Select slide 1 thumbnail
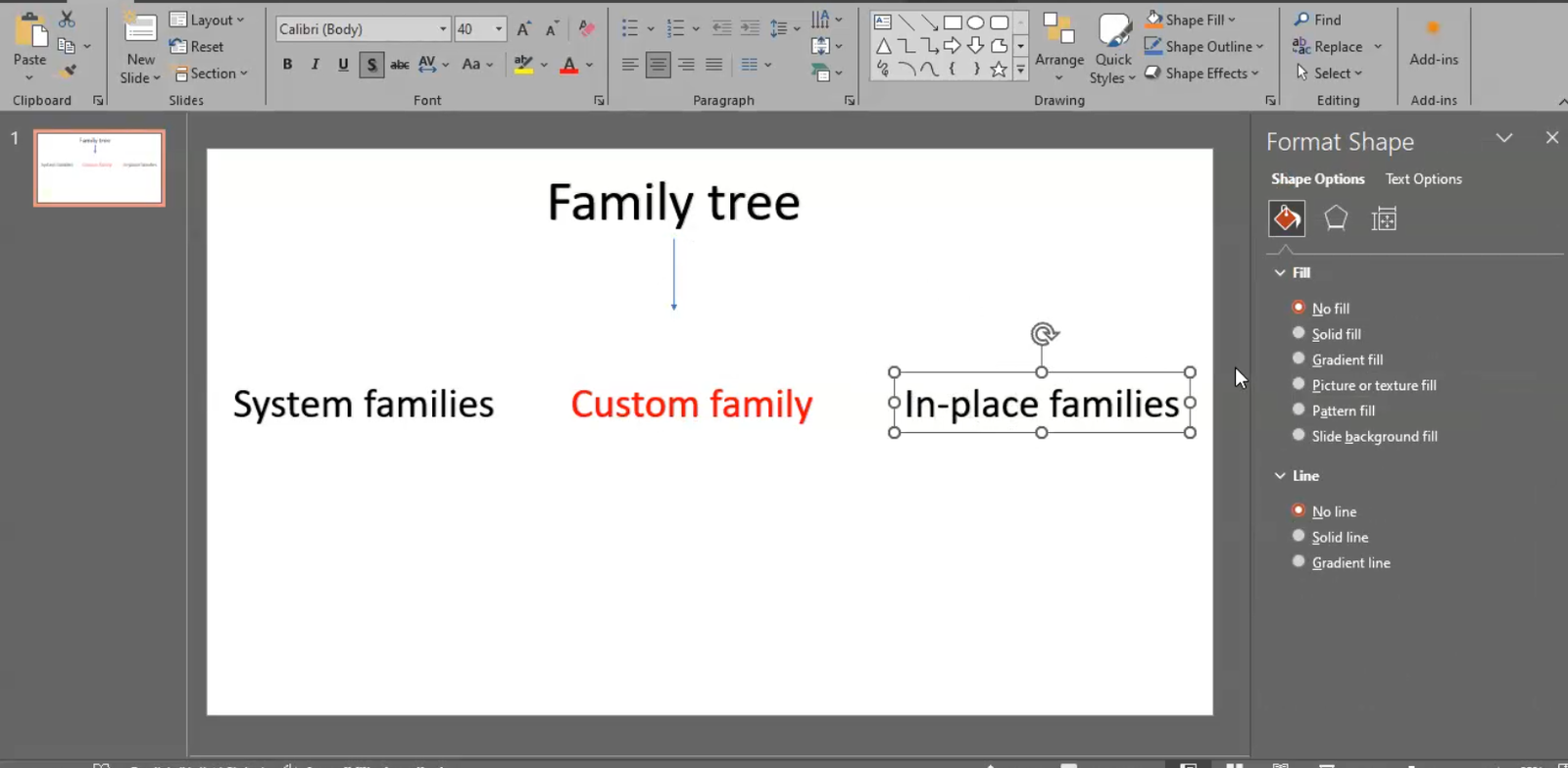 [x=99, y=168]
